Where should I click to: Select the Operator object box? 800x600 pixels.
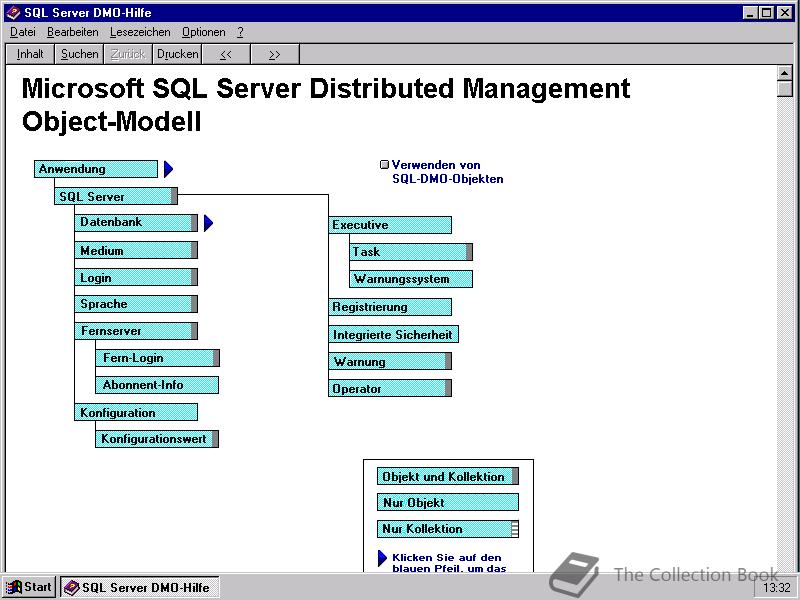(390, 389)
